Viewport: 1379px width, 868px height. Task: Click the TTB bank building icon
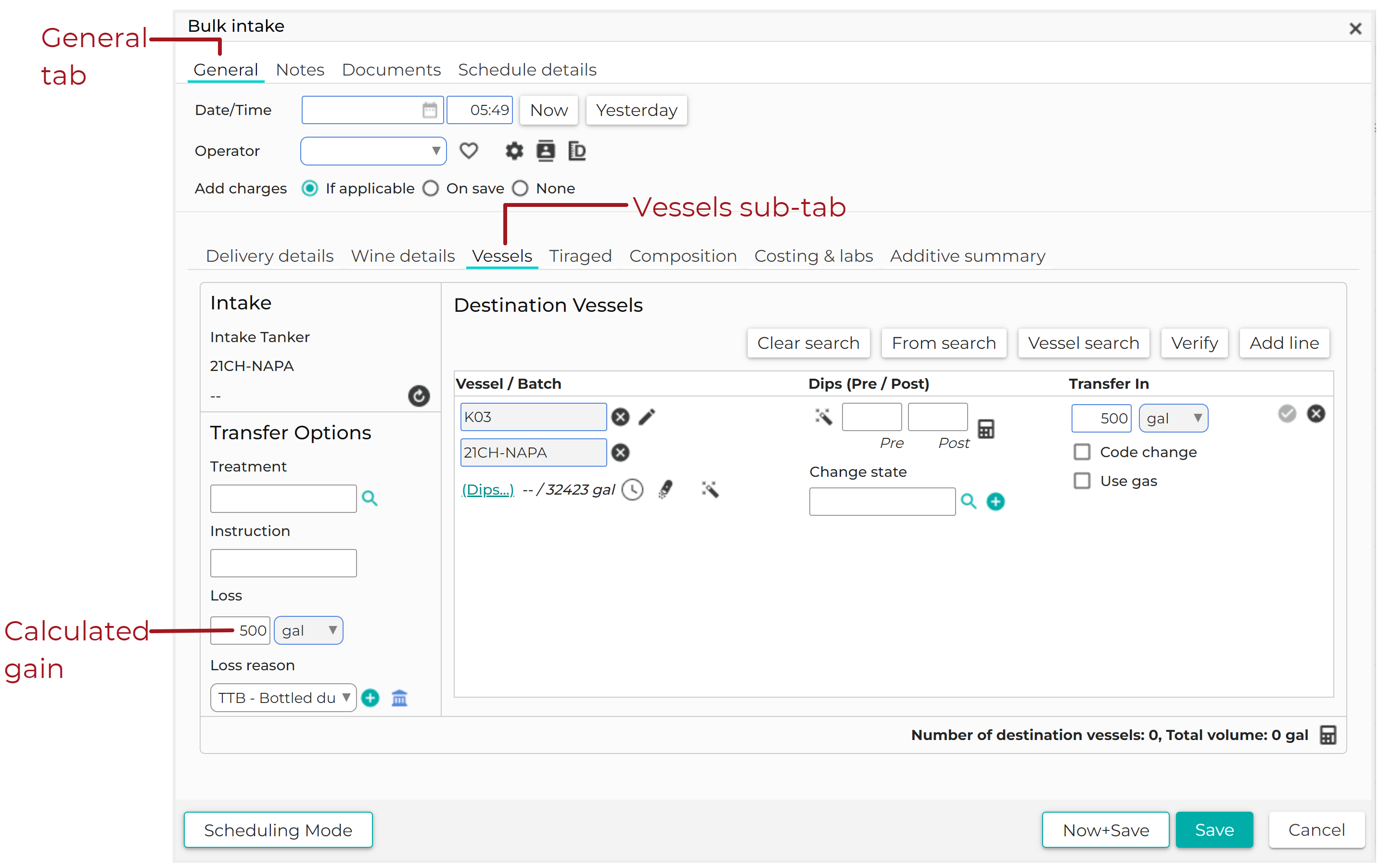pos(399,698)
